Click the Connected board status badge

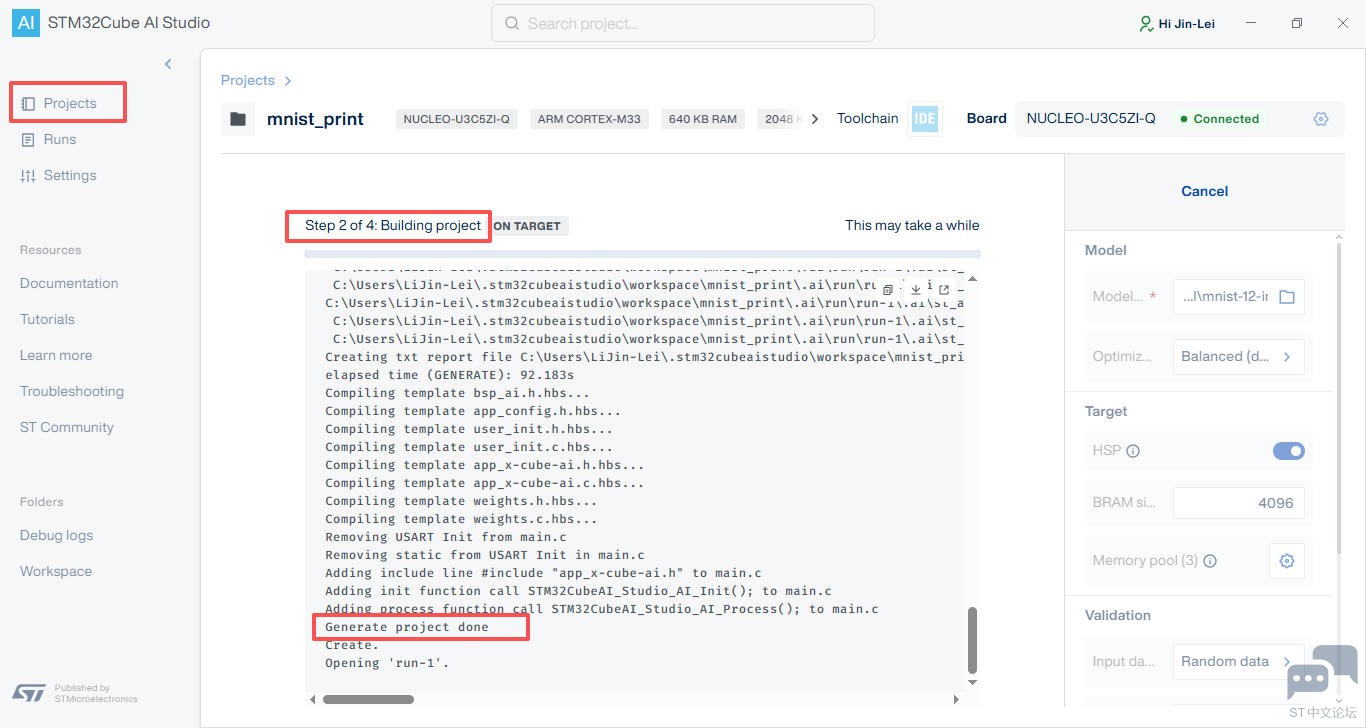pos(1219,118)
